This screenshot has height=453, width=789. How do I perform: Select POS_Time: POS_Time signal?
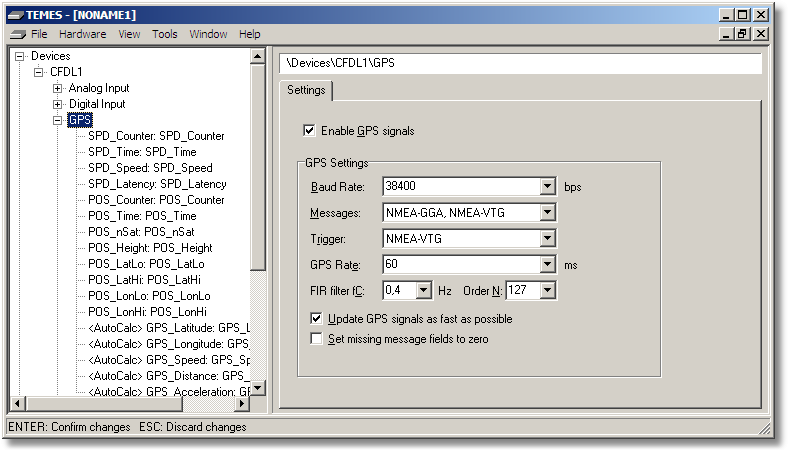tap(142, 216)
